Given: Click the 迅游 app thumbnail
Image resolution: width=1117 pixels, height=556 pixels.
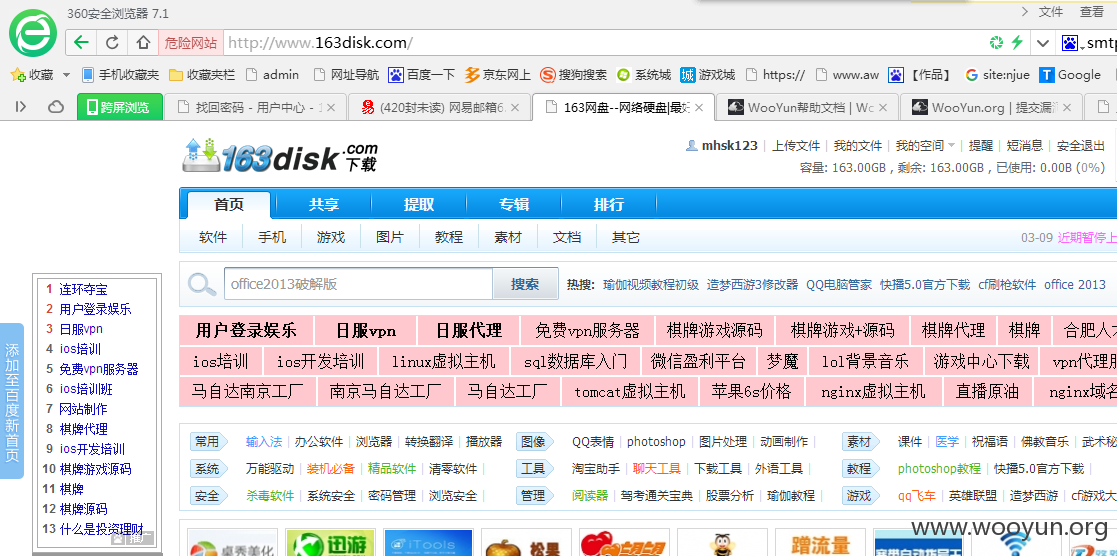Looking at the screenshot, I should 330,542.
